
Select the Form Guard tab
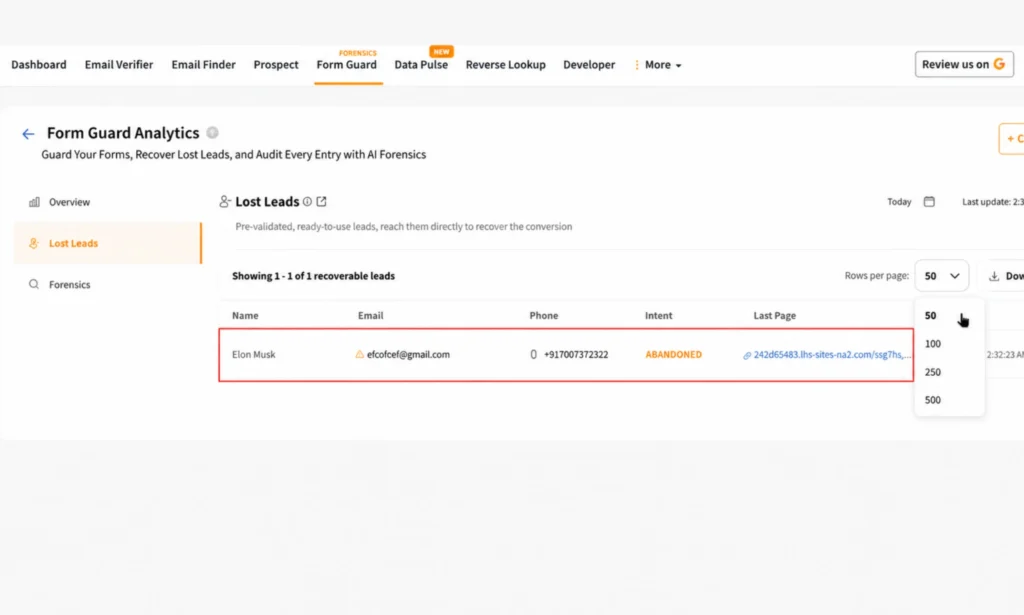347,65
